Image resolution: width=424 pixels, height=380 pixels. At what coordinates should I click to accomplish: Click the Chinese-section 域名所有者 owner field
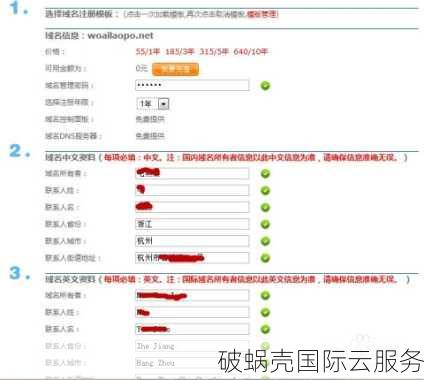tap(192, 173)
